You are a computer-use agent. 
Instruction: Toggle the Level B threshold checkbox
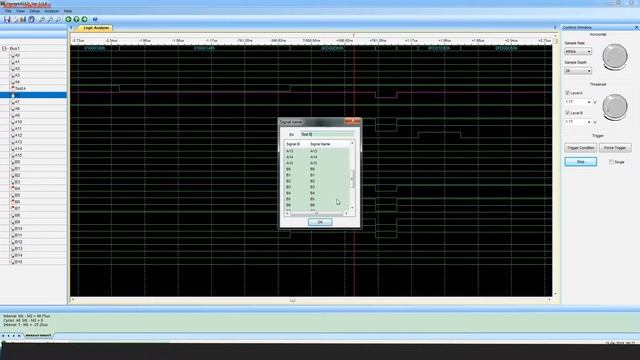(567, 113)
